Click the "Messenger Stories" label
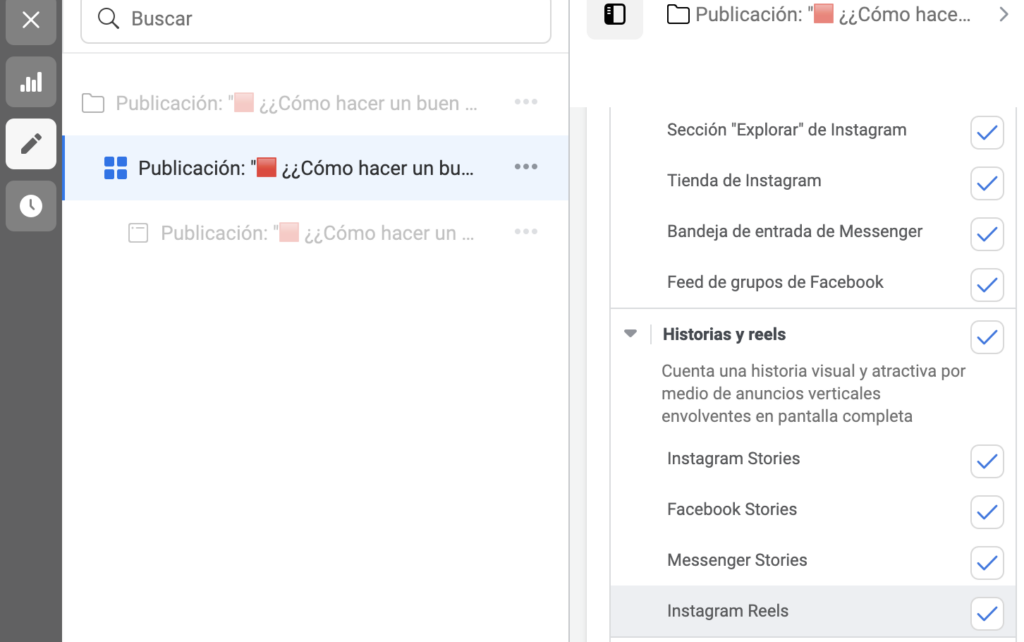Screen dimensions: 1024x642 pyautogui.click(x=737, y=560)
